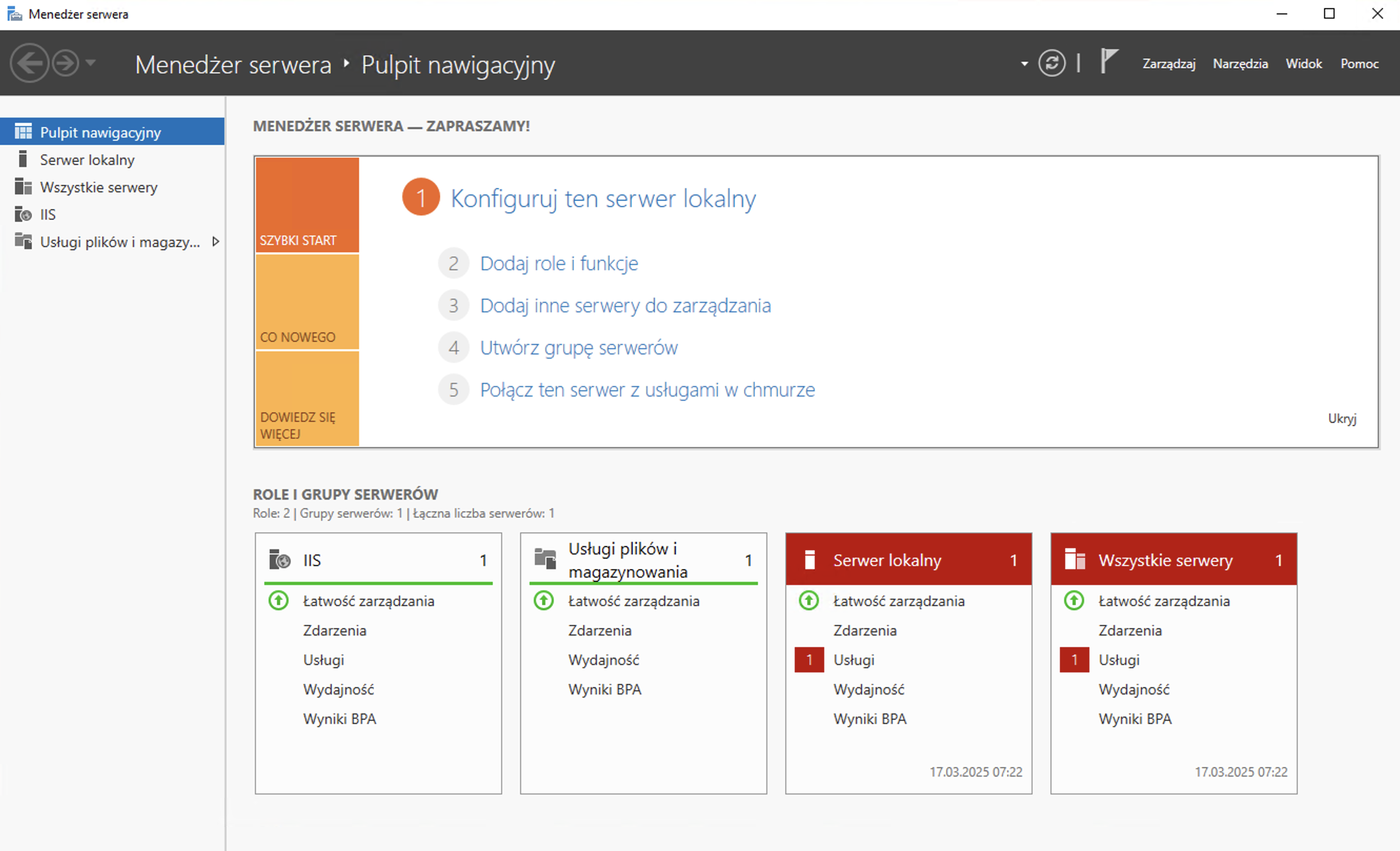
Task: Expand Usługi plików i magazynowania sidebar arrow
Action: click(x=215, y=242)
